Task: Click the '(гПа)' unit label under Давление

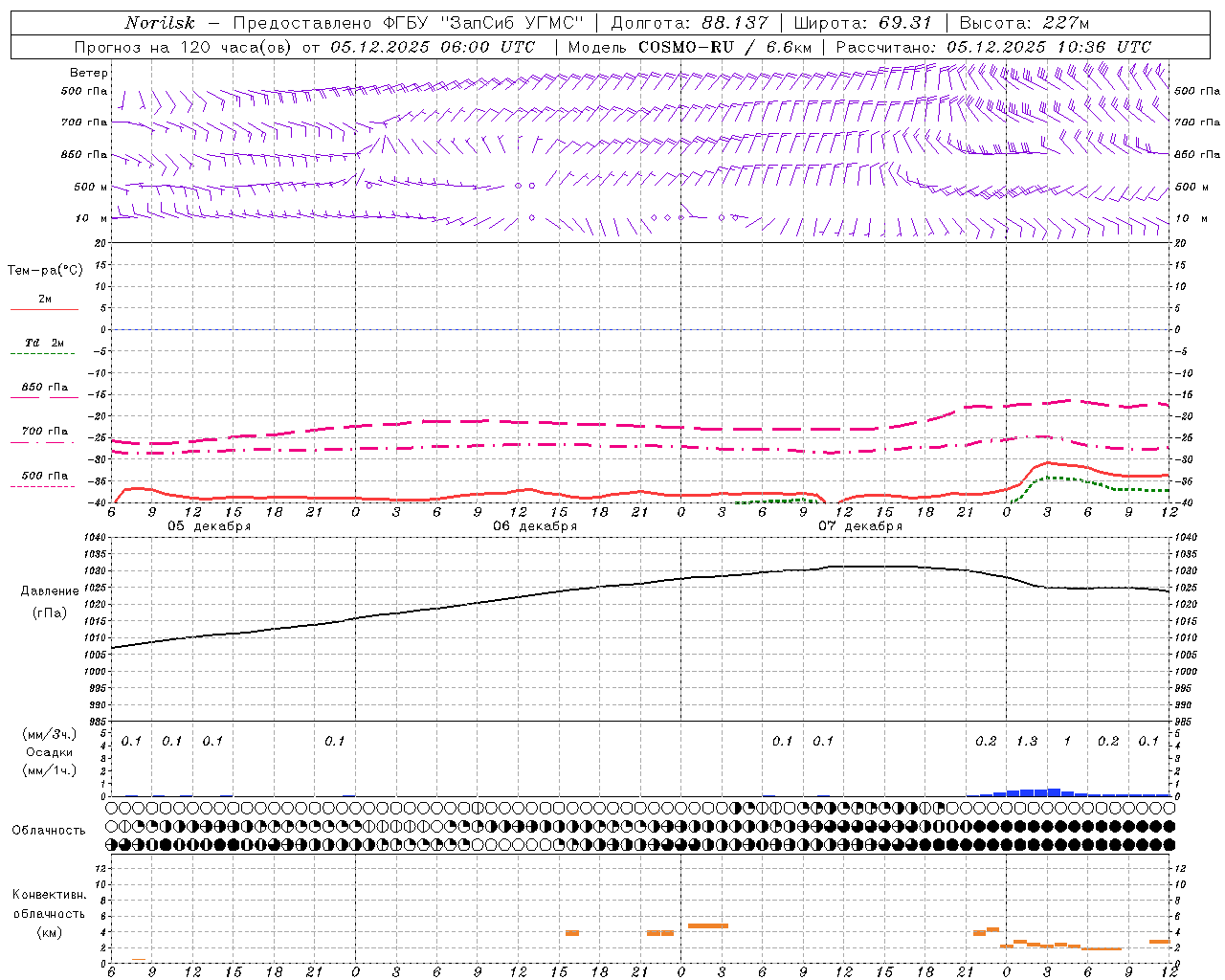Action: click(x=50, y=613)
